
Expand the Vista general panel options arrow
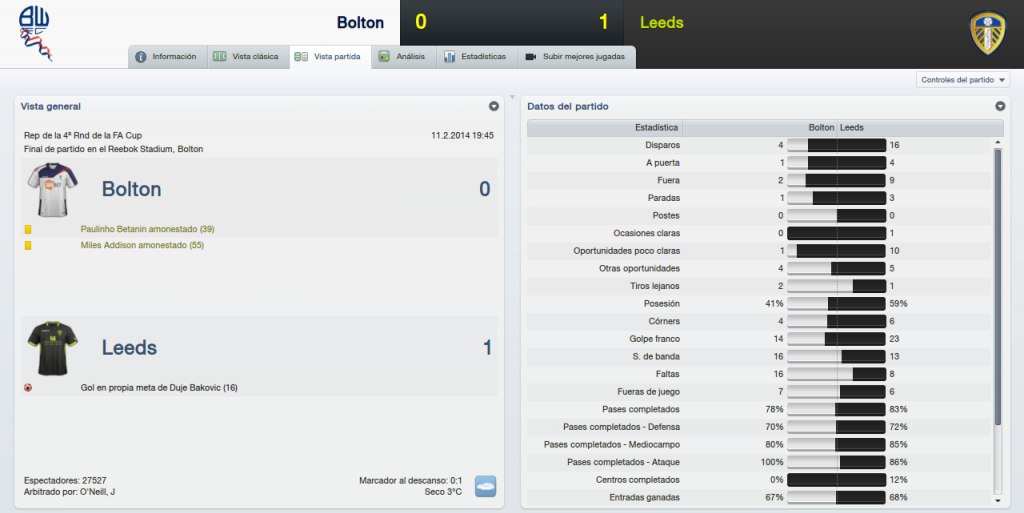tap(494, 106)
